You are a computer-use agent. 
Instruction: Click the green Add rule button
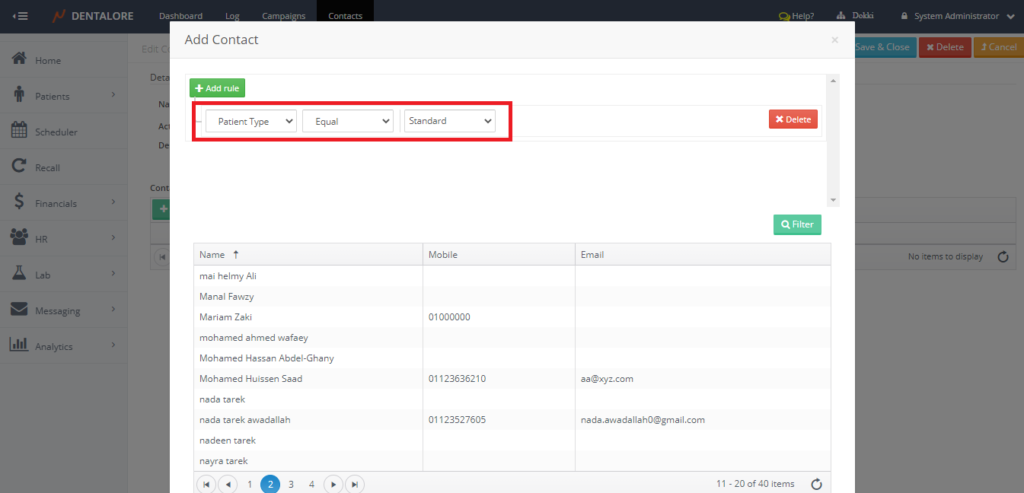pos(217,88)
